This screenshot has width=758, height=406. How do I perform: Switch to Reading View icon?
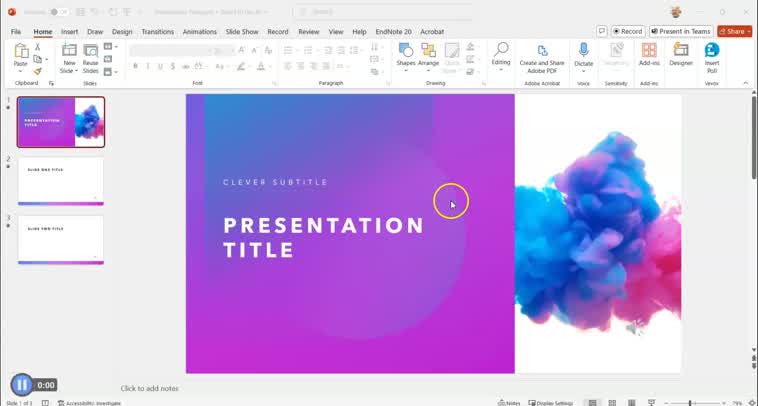[x=631, y=403]
